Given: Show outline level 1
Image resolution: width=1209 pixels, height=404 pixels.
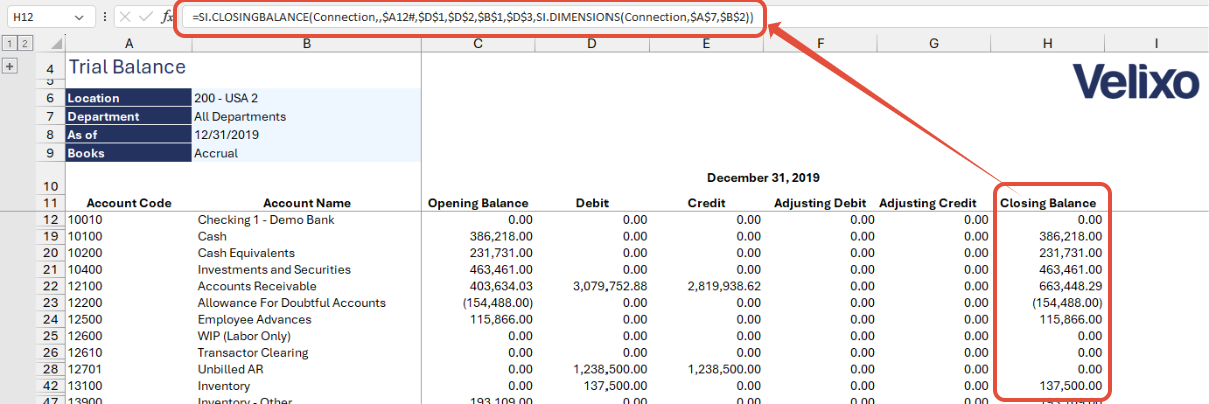Looking at the screenshot, I should (x=9, y=44).
